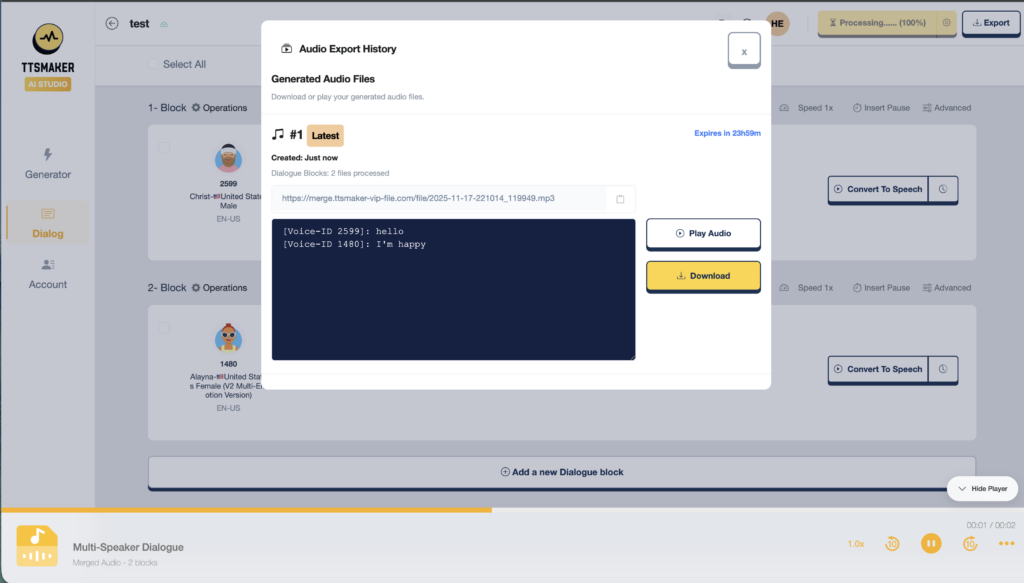Screen dimensions: 1024x583
Task: Pause the Multi-Speaker Dialogue playback
Action: pos(930,544)
